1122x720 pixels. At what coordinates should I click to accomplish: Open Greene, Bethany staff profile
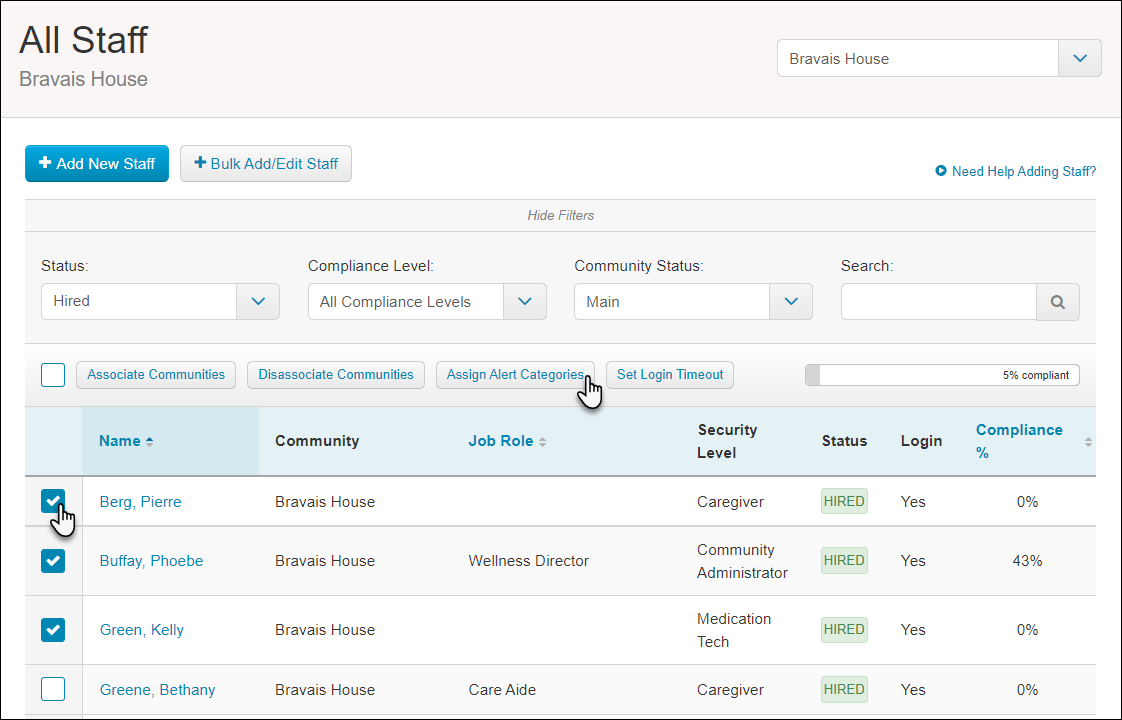(157, 690)
